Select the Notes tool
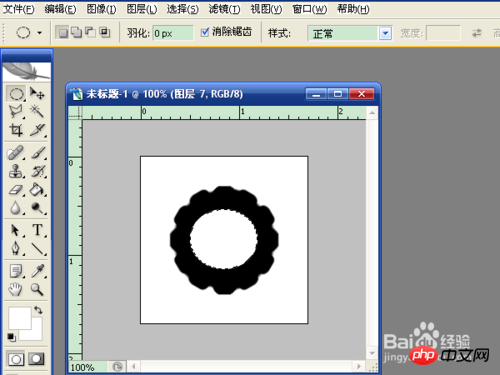This screenshot has width=500, height=375. click(16, 271)
